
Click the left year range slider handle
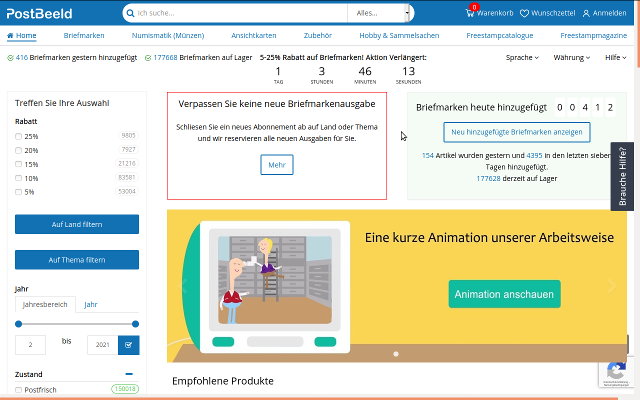[x=19, y=324]
